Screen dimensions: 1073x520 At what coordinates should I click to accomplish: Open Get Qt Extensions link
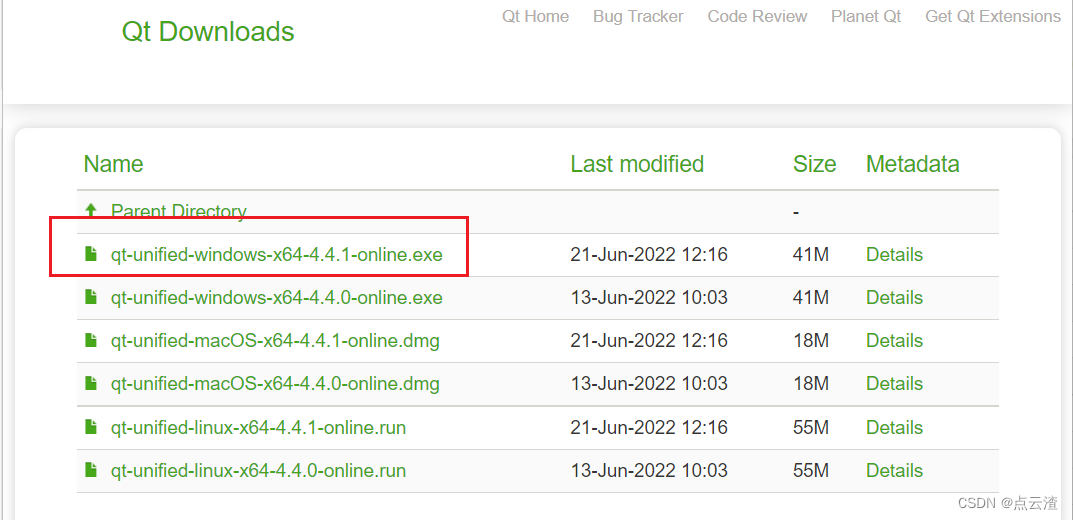pyautogui.click(x=993, y=16)
